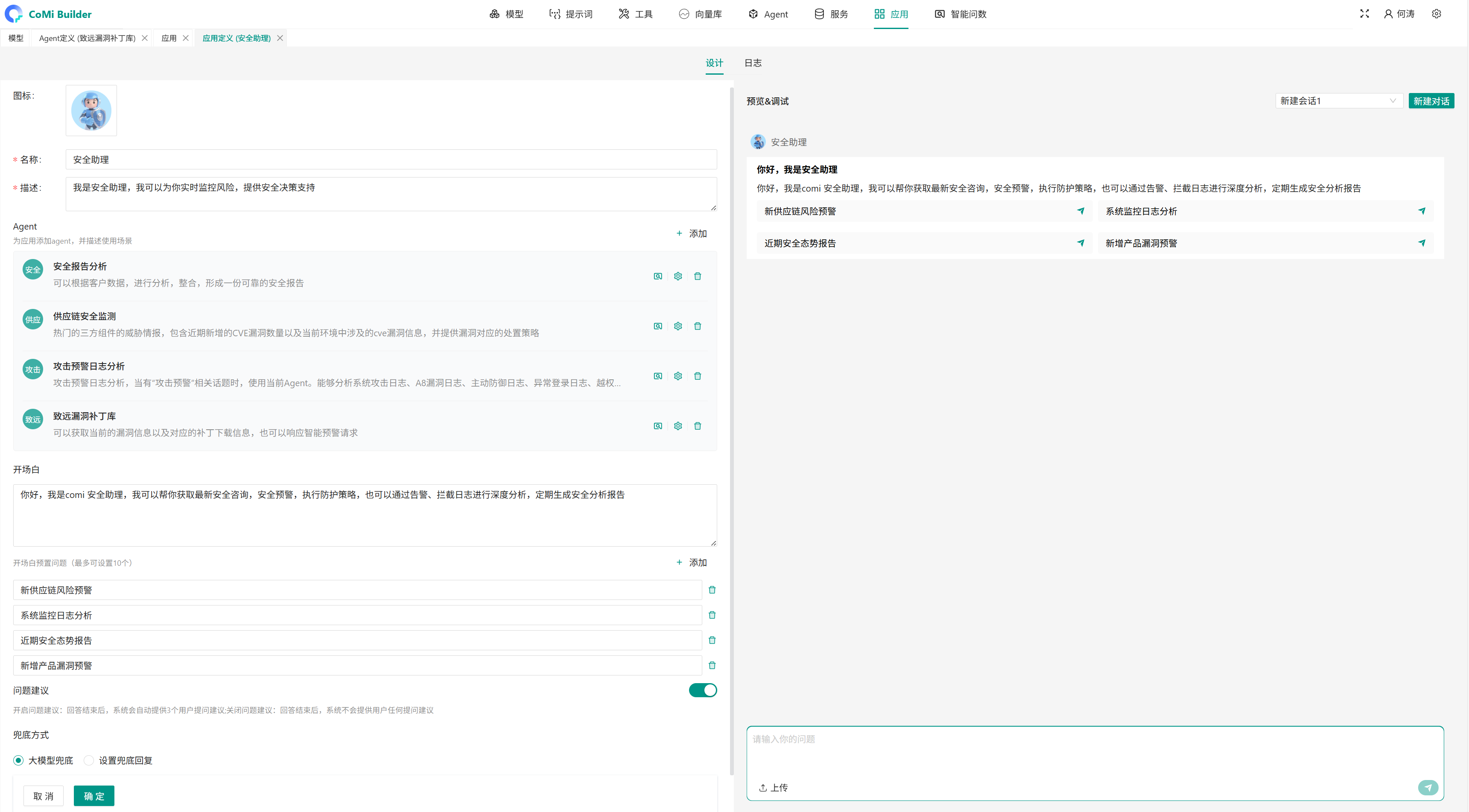
Task: Click 添加 to add preset question
Action: coord(691,563)
